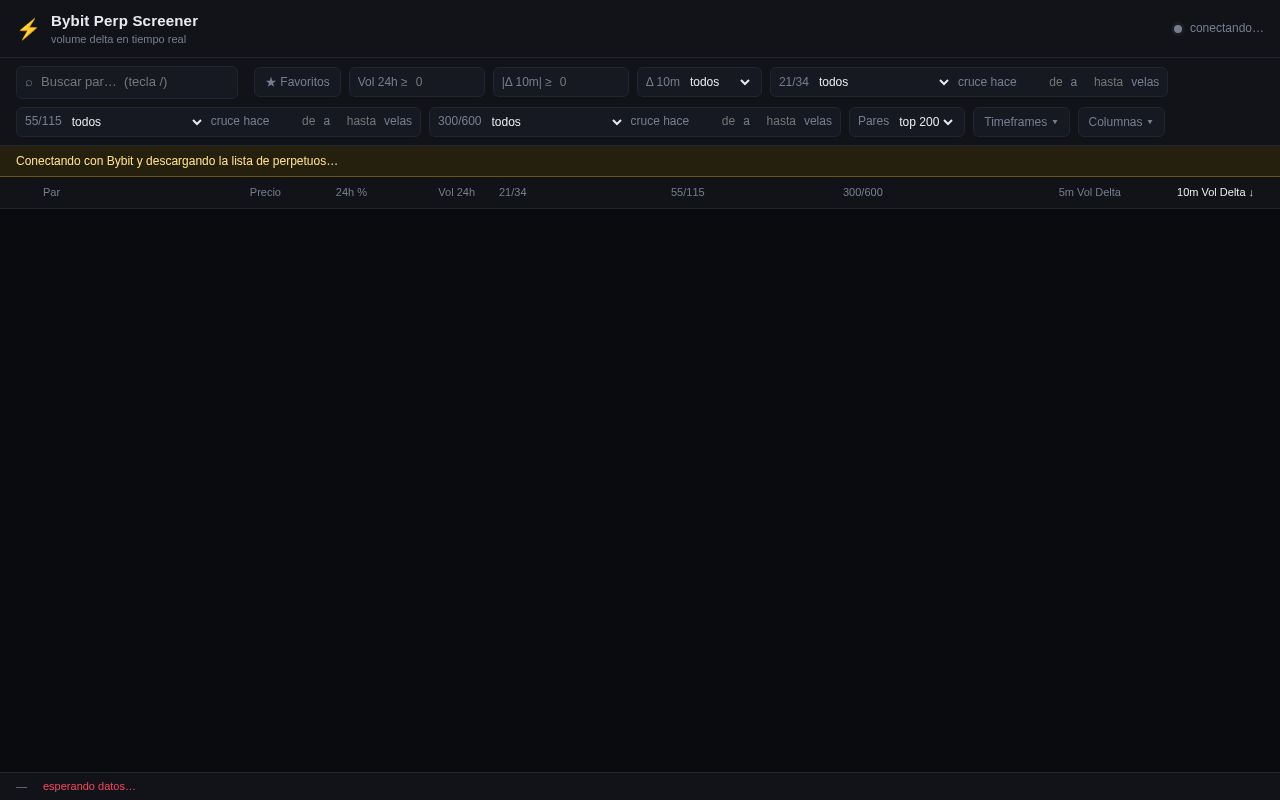Open the 300/600 todos dropdown

556,122
